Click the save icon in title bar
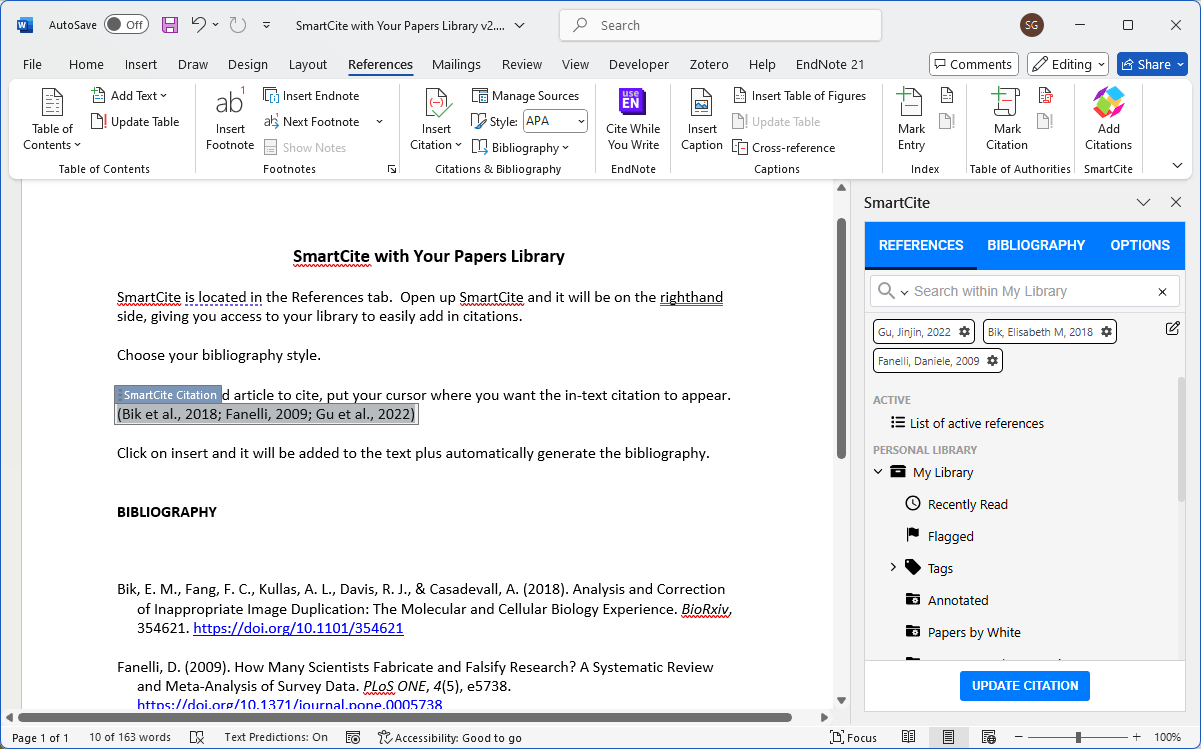This screenshot has height=749, width=1201. [x=170, y=25]
